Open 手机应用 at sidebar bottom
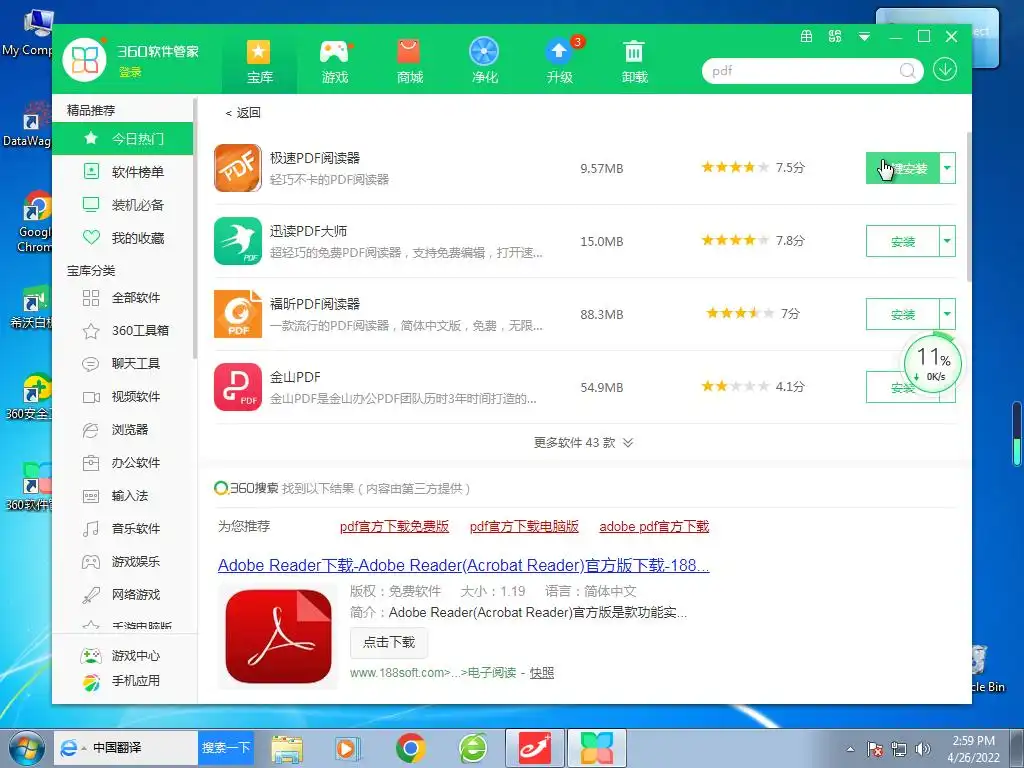1024x768 pixels. tap(123, 681)
